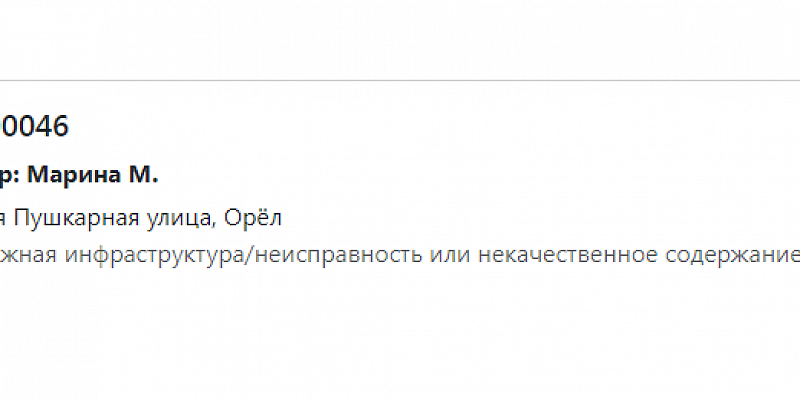Click the truncated author label before Марина
Viewport: 800px width, 400px height.
click(8, 176)
